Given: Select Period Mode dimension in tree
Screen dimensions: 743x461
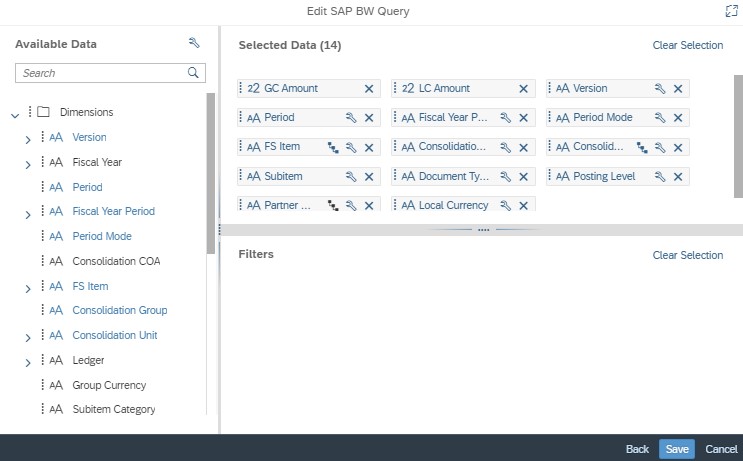Looking at the screenshot, I should click(x=102, y=236).
